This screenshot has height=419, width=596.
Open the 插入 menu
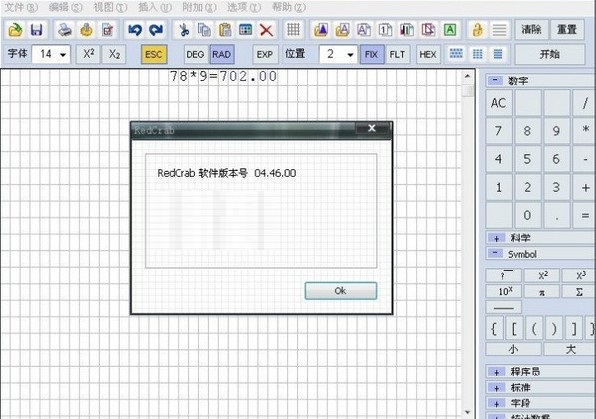[x=155, y=7]
